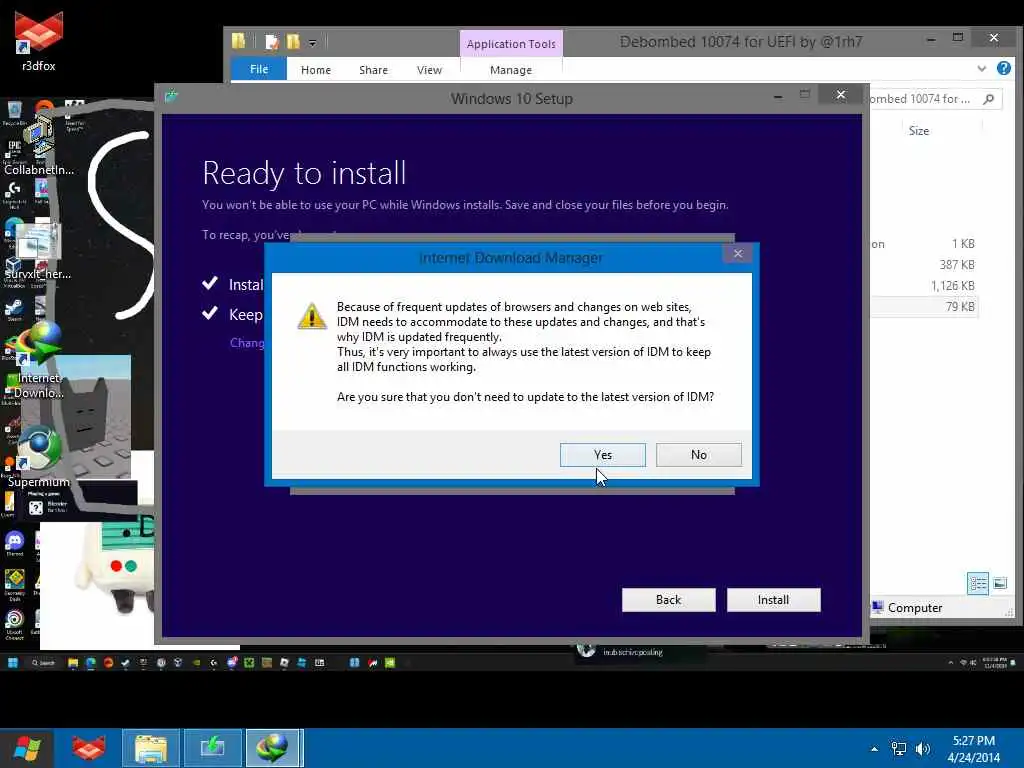
Task: Click the Properties quick access icon
Action: pyautogui.click(x=272, y=42)
